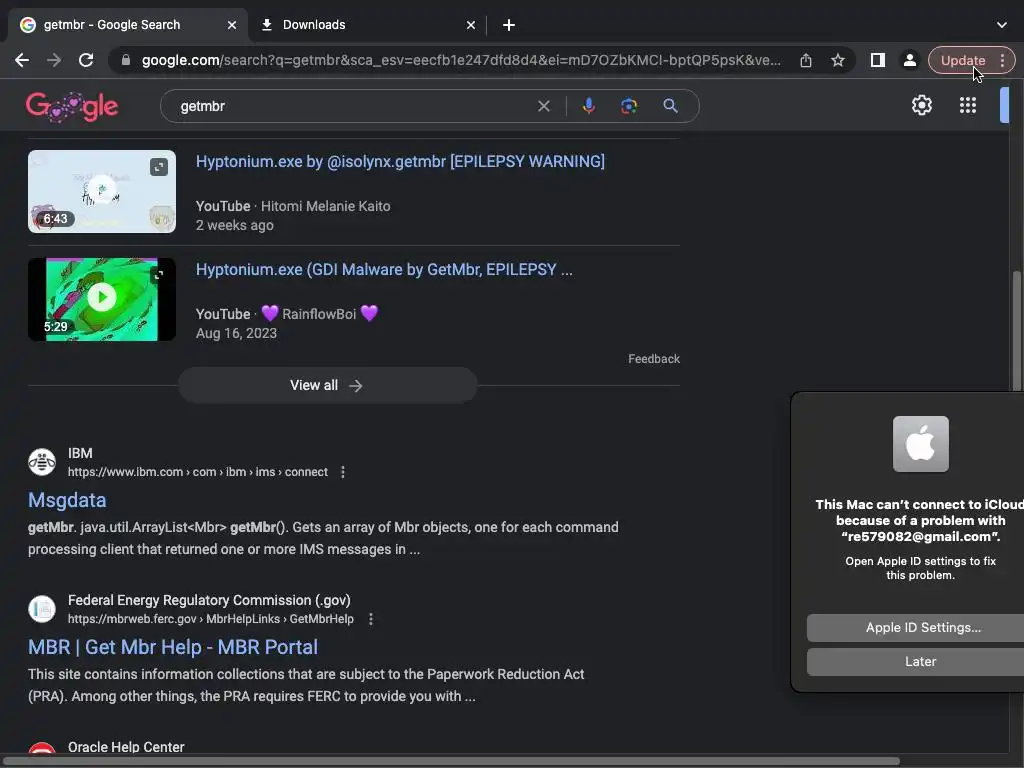Open Google quick settings gear

(x=921, y=105)
